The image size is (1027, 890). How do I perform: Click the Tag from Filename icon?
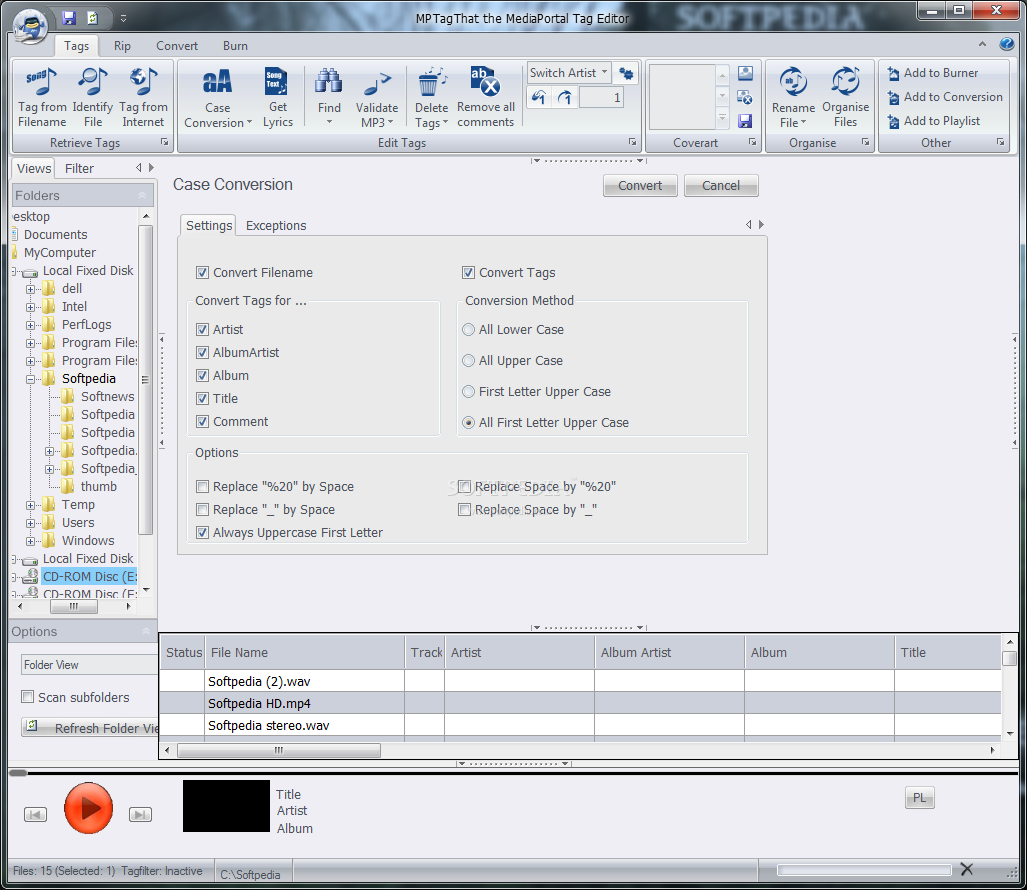pyautogui.click(x=42, y=81)
